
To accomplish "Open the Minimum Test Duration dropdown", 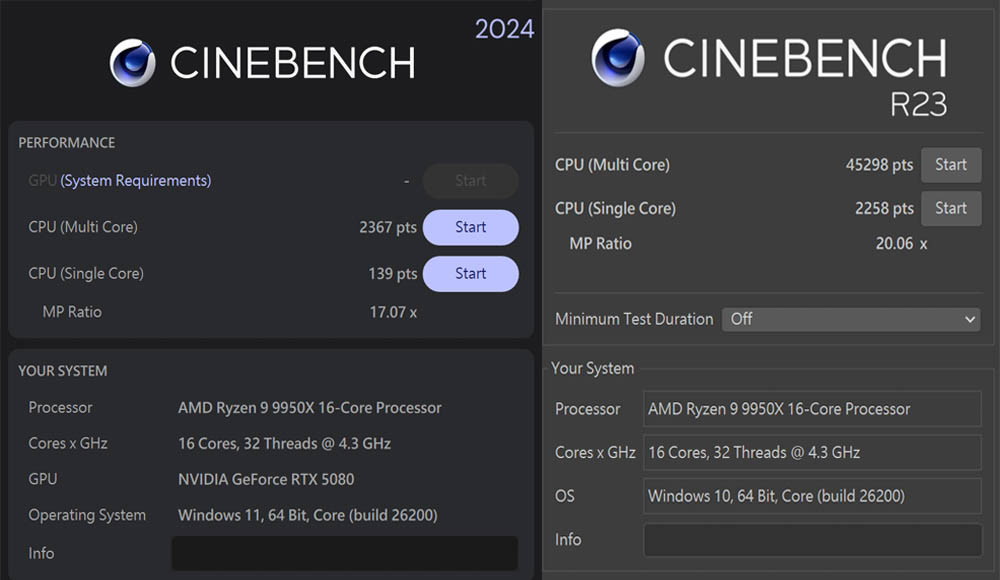I will pyautogui.click(x=850, y=319).
